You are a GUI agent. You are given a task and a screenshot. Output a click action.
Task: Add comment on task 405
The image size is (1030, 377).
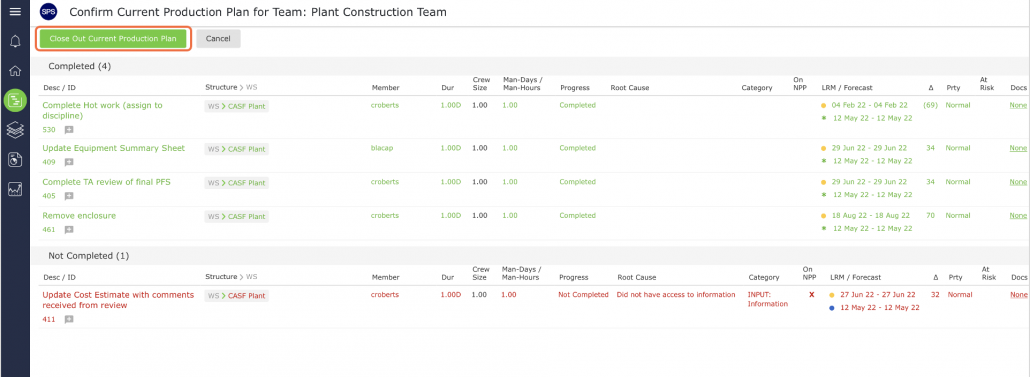[69, 196]
